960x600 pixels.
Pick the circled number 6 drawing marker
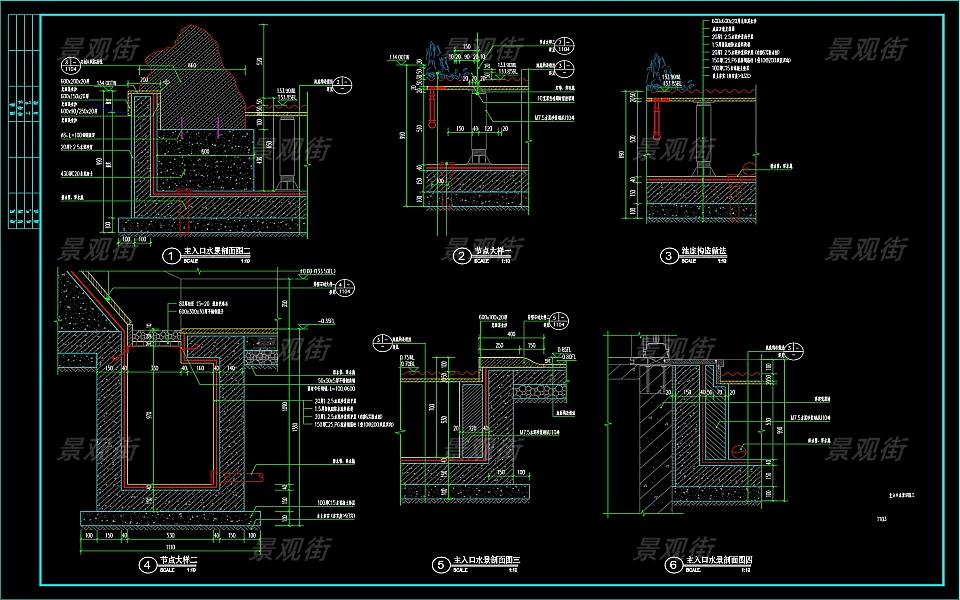(672, 565)
